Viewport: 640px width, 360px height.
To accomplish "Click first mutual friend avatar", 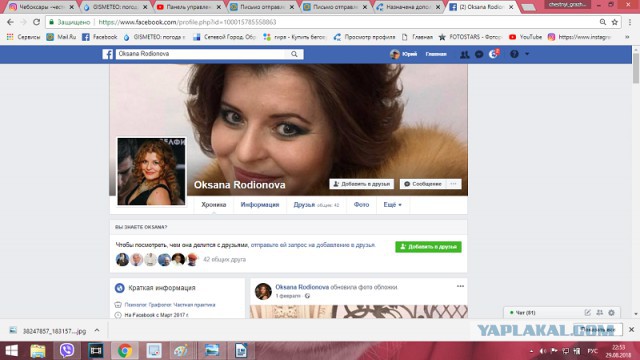I will click(x=122, y=259).
